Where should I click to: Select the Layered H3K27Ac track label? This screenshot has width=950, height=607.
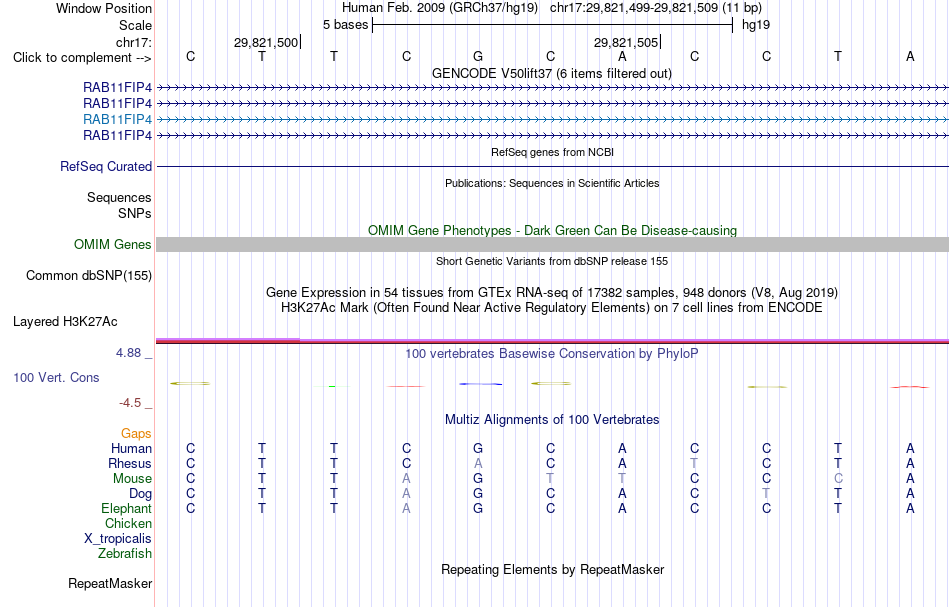65,322
